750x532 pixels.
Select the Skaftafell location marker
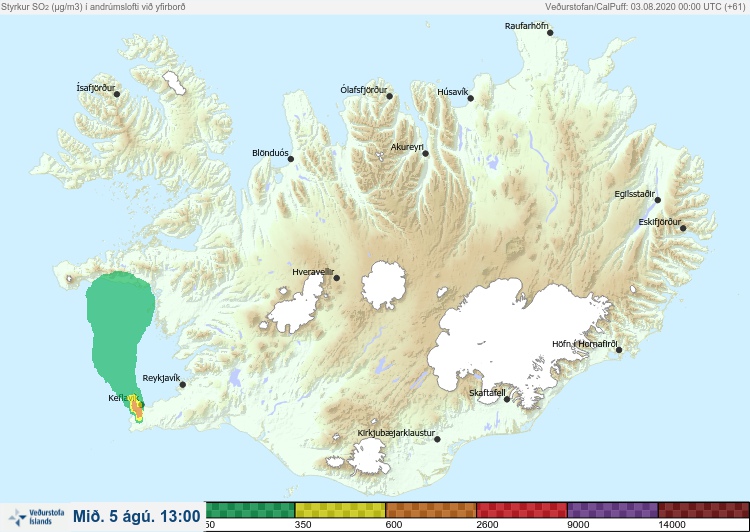pyautogui.click(x=507, y=399)
